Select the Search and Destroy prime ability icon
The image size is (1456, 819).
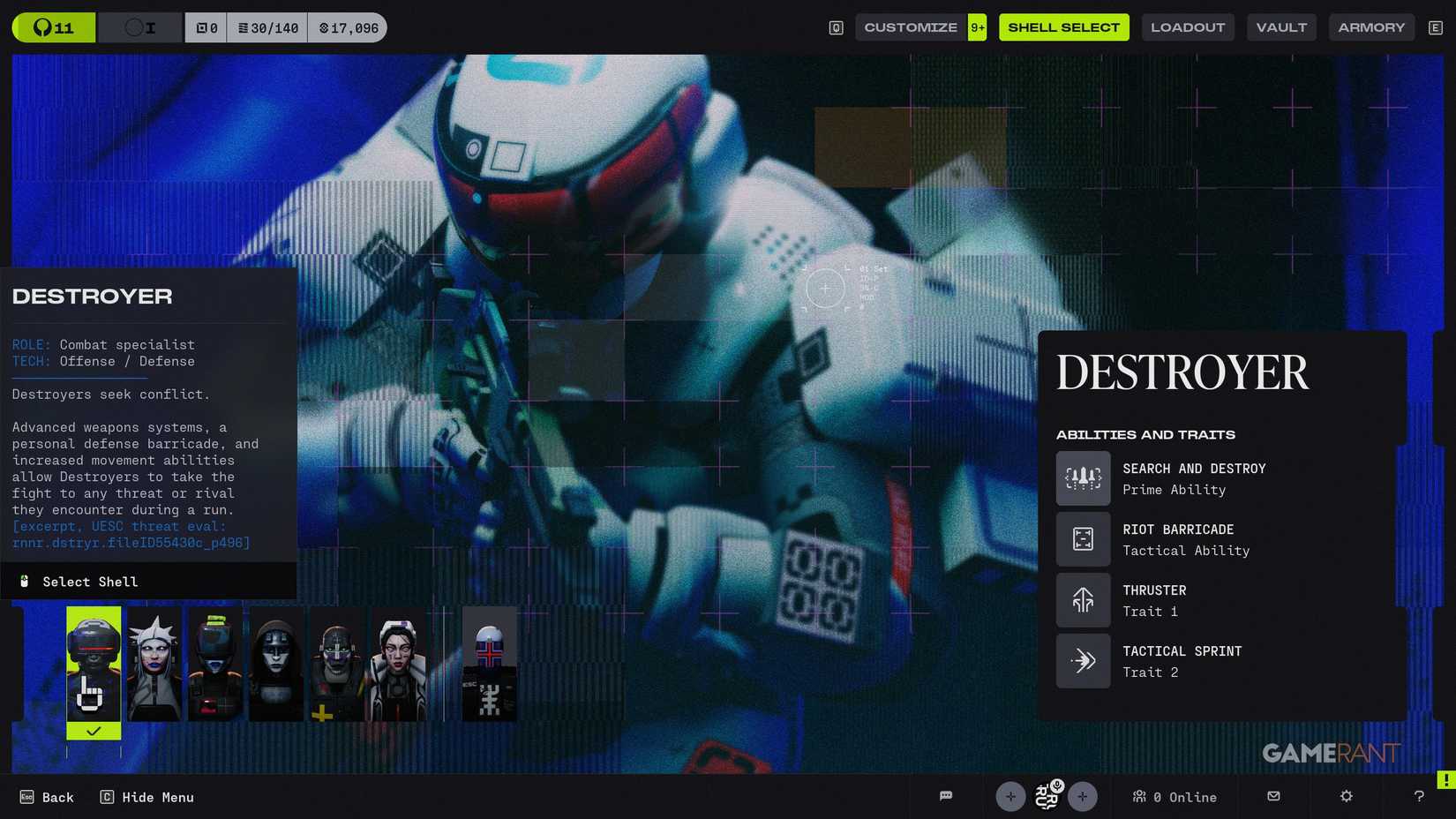(x=1084, y=477)
